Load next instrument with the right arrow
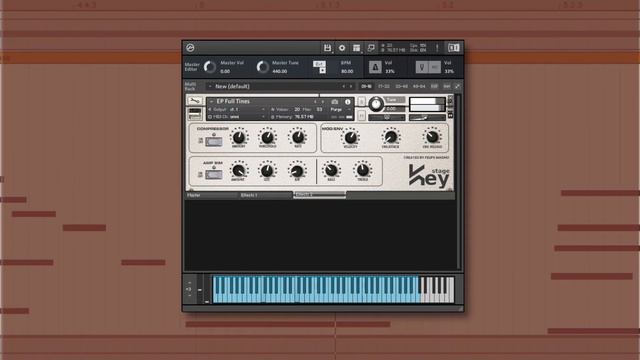 tap(322, 102)
